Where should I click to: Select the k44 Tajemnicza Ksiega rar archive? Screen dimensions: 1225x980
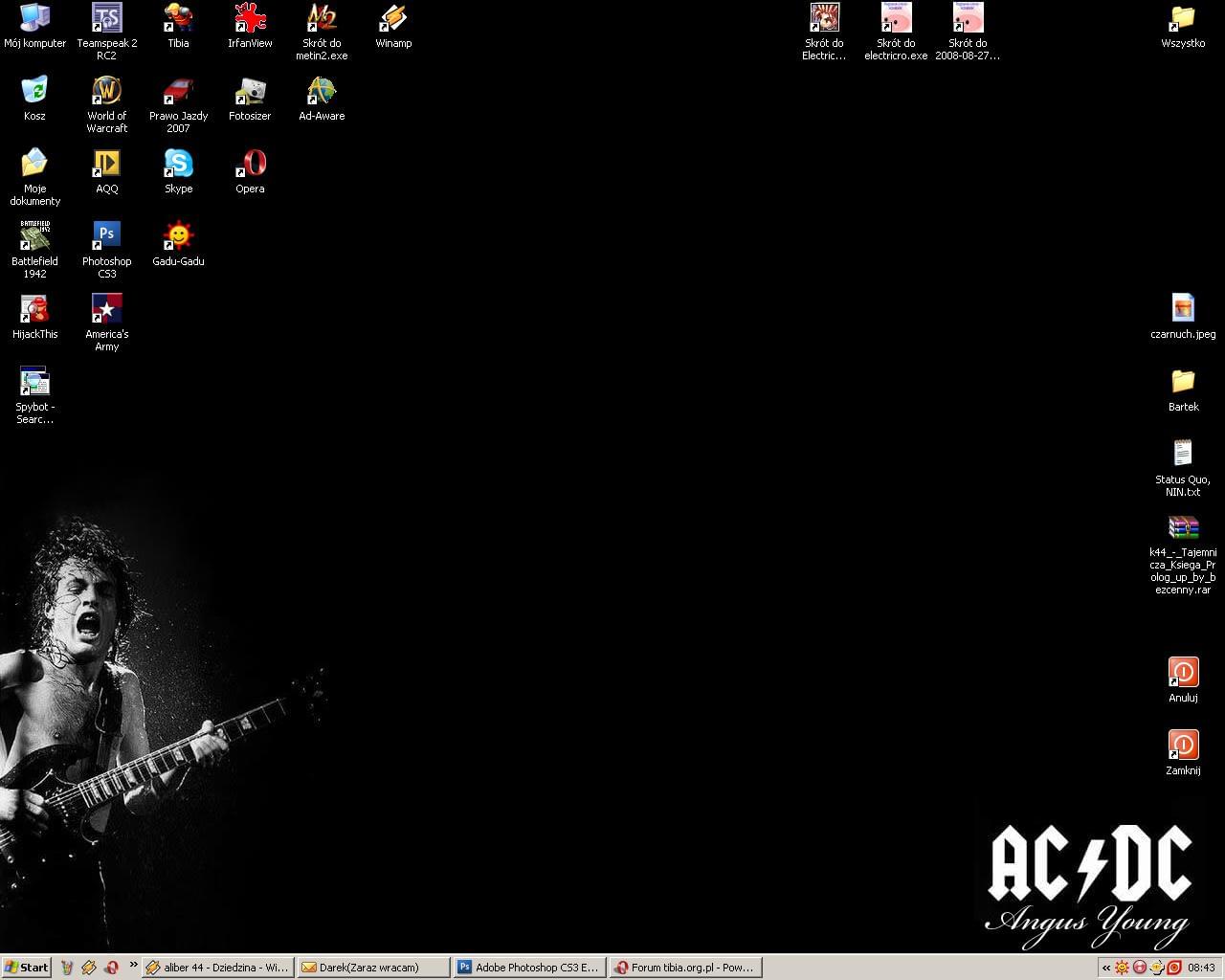coord(1183,555)
